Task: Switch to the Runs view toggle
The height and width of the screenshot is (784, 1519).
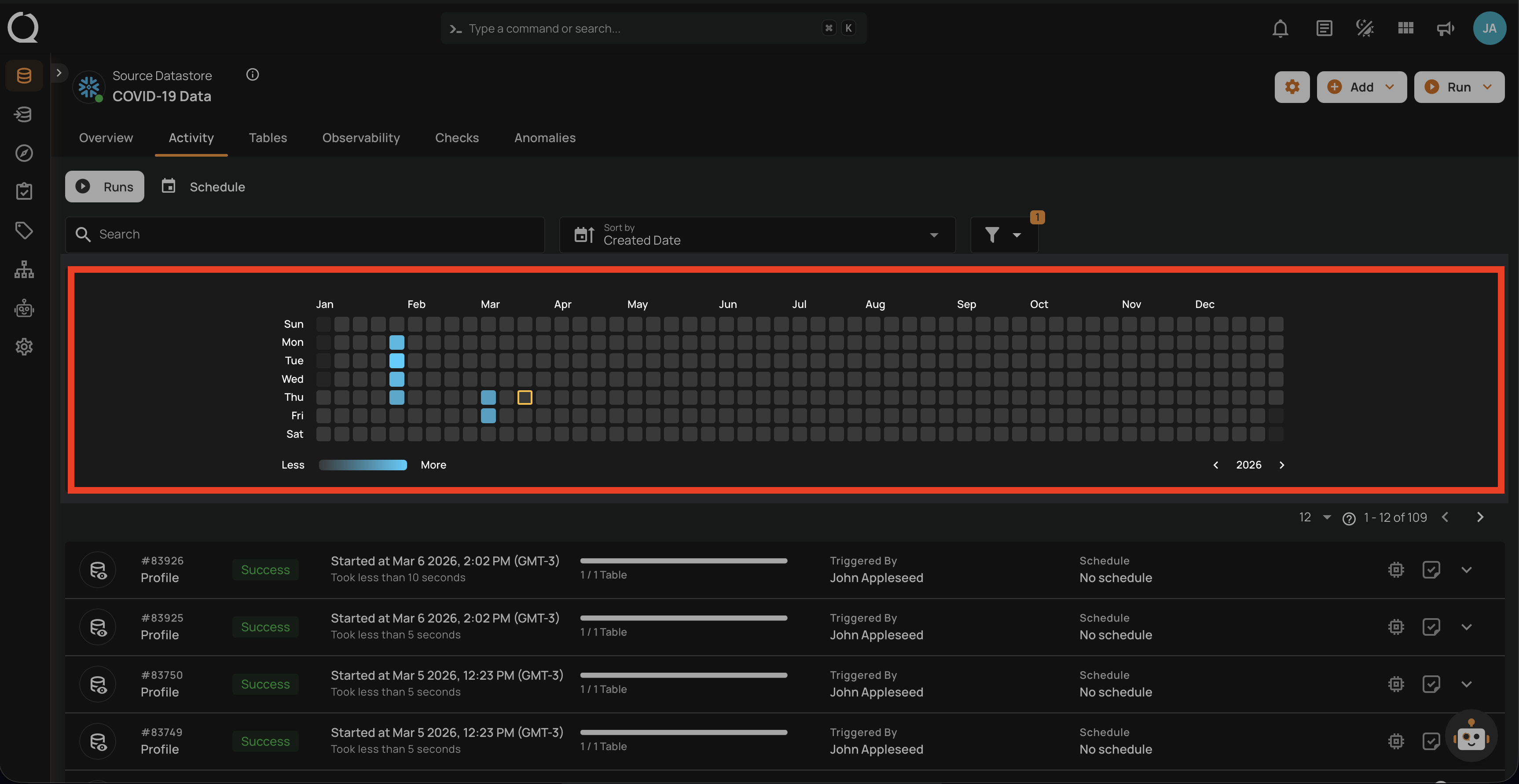Action: [x=104, y=186]
